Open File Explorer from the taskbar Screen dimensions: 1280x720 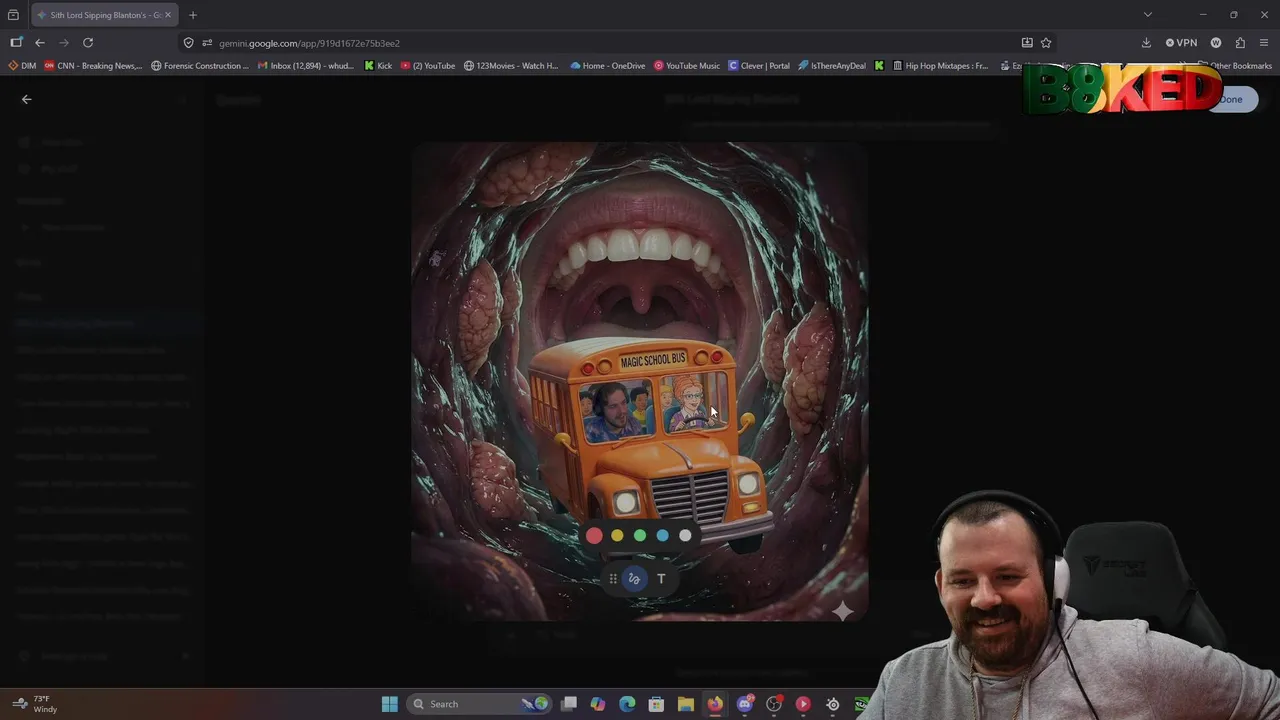point(686,704)
